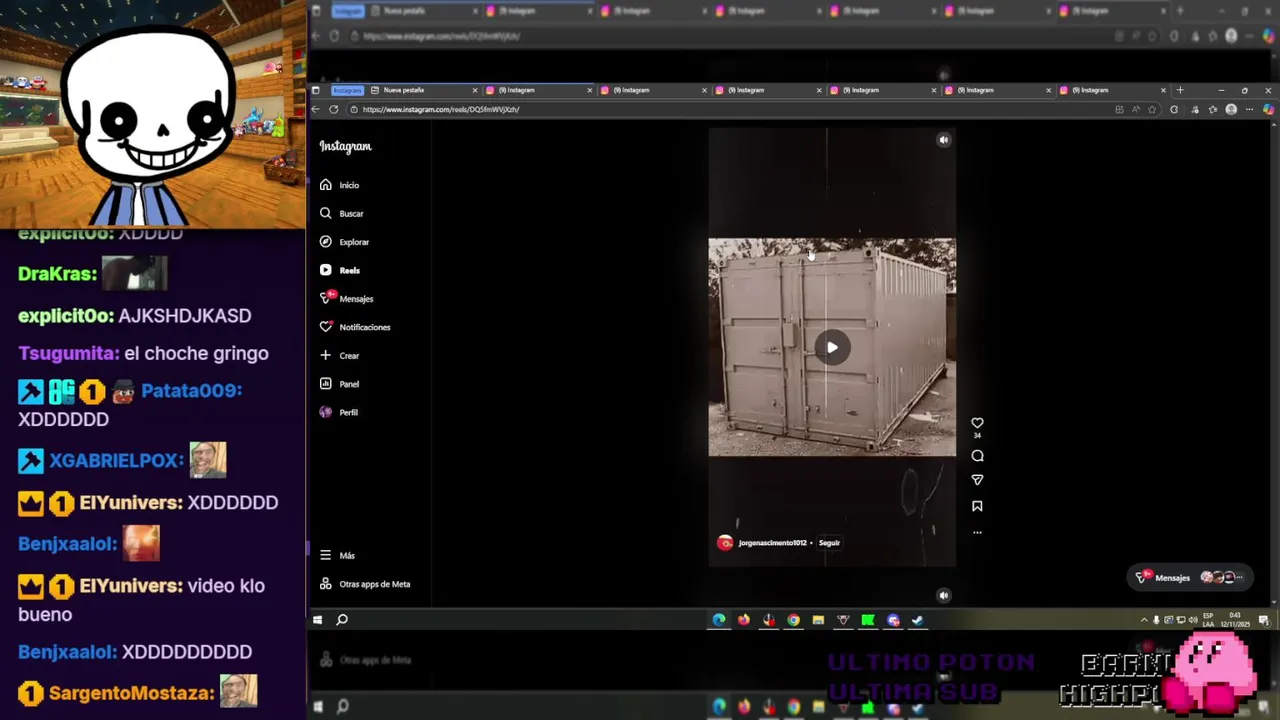Toggle sound icon of the next reel below

pos(943,595)
